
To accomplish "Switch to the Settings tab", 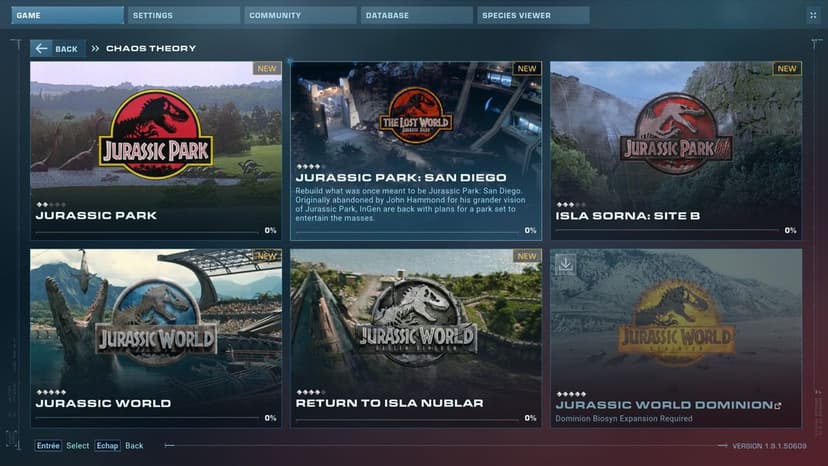I will click(x=184, y=15).
